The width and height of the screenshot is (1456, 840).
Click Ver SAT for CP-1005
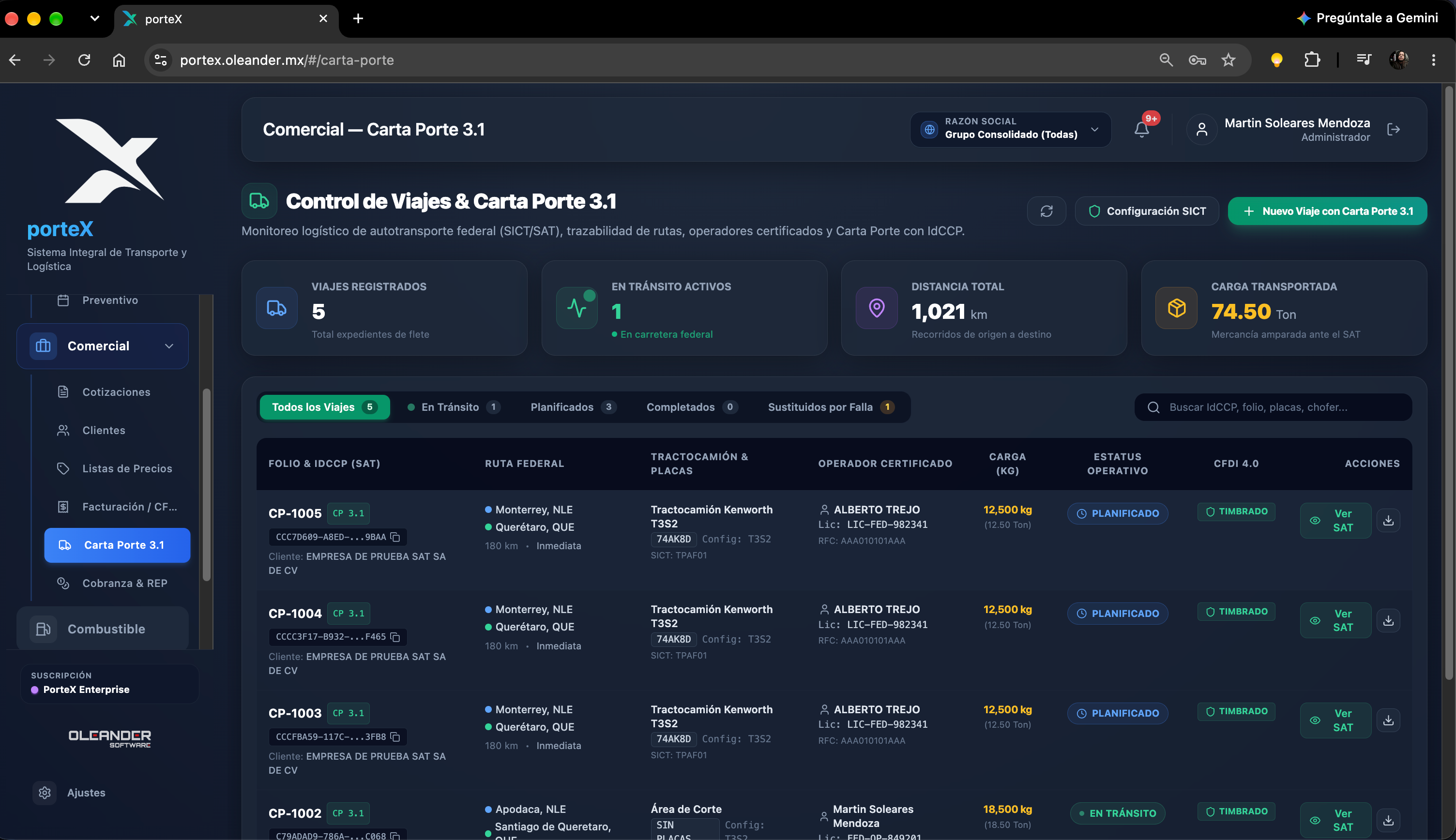point(1335,520)
